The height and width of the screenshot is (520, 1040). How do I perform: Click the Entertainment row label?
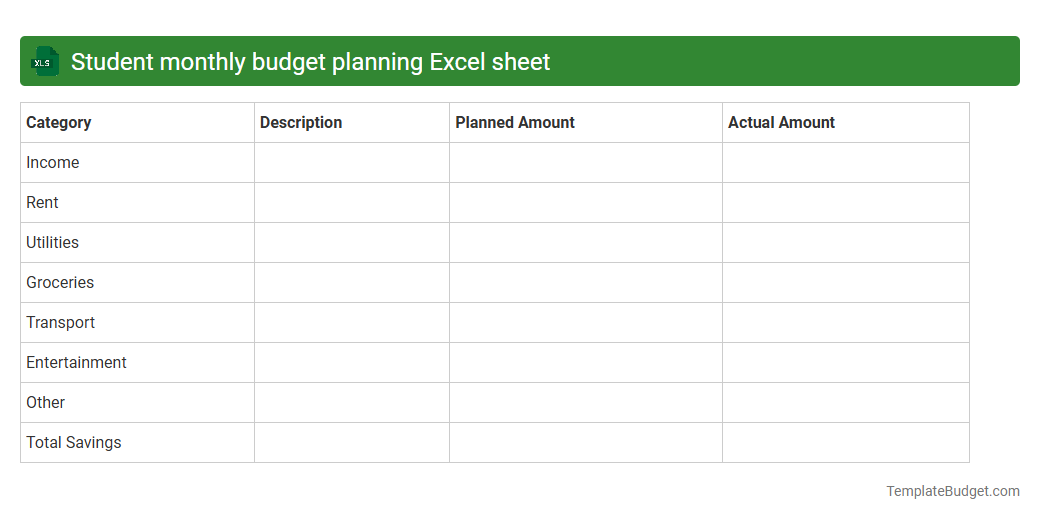(x=76, y=362)
